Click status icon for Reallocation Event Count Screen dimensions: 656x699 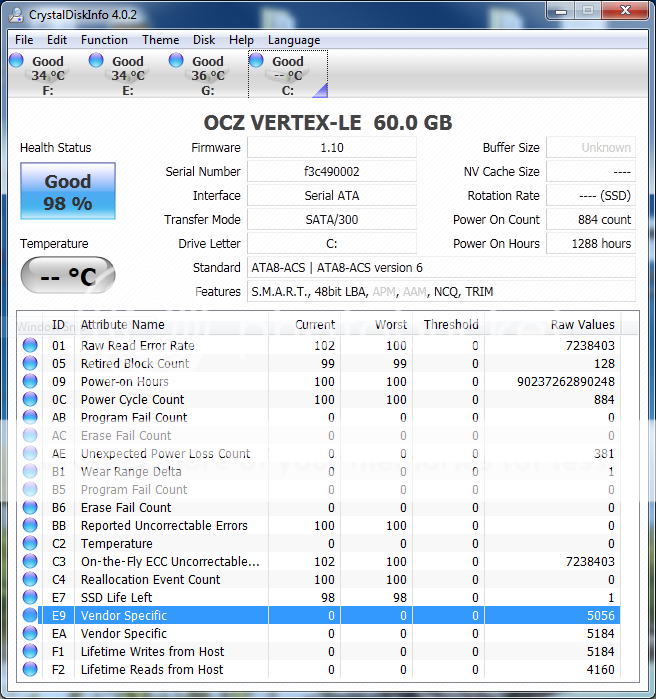[x=30, y=580]
